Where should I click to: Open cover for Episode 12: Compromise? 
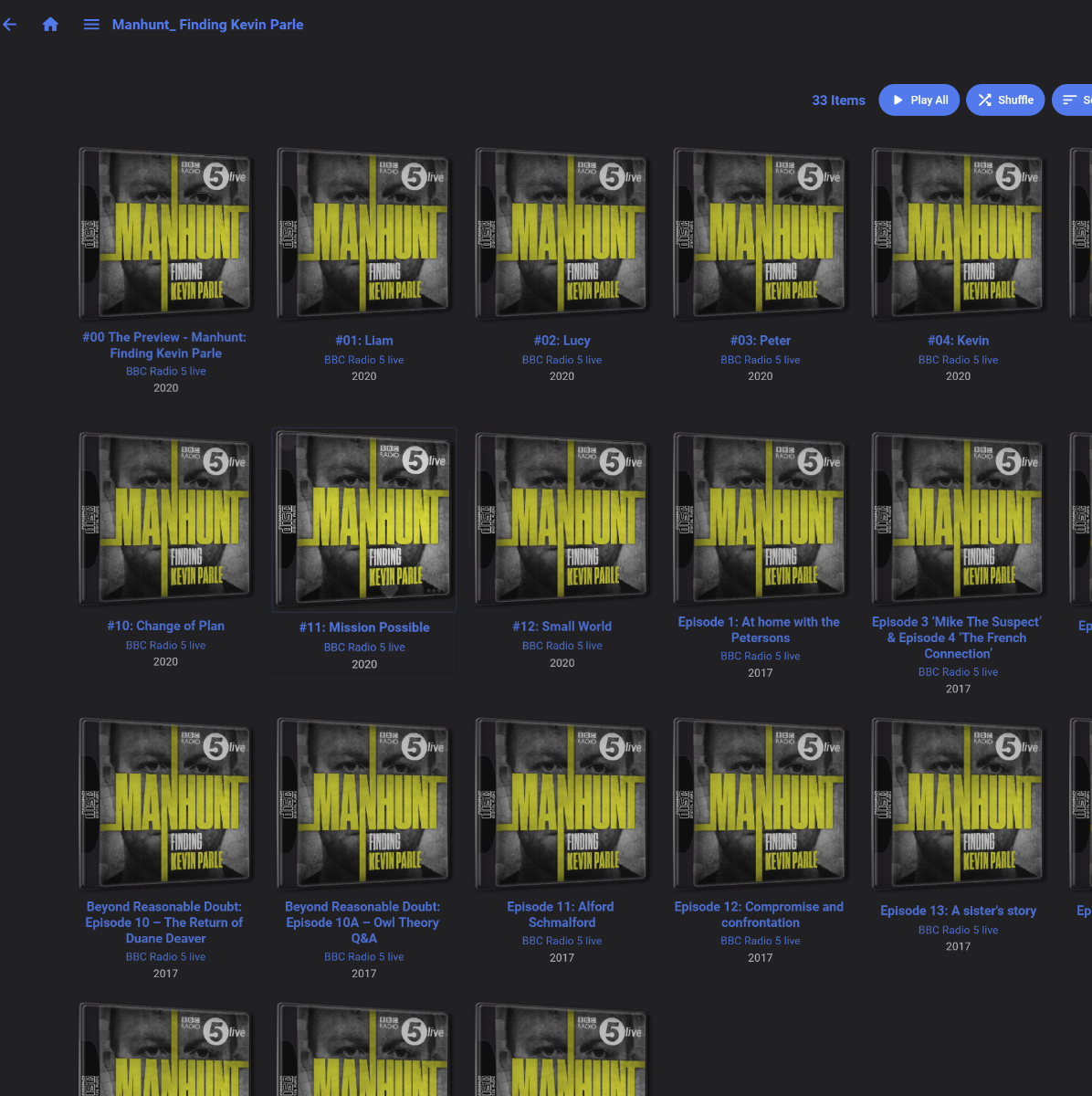click(x=760, y=803)
